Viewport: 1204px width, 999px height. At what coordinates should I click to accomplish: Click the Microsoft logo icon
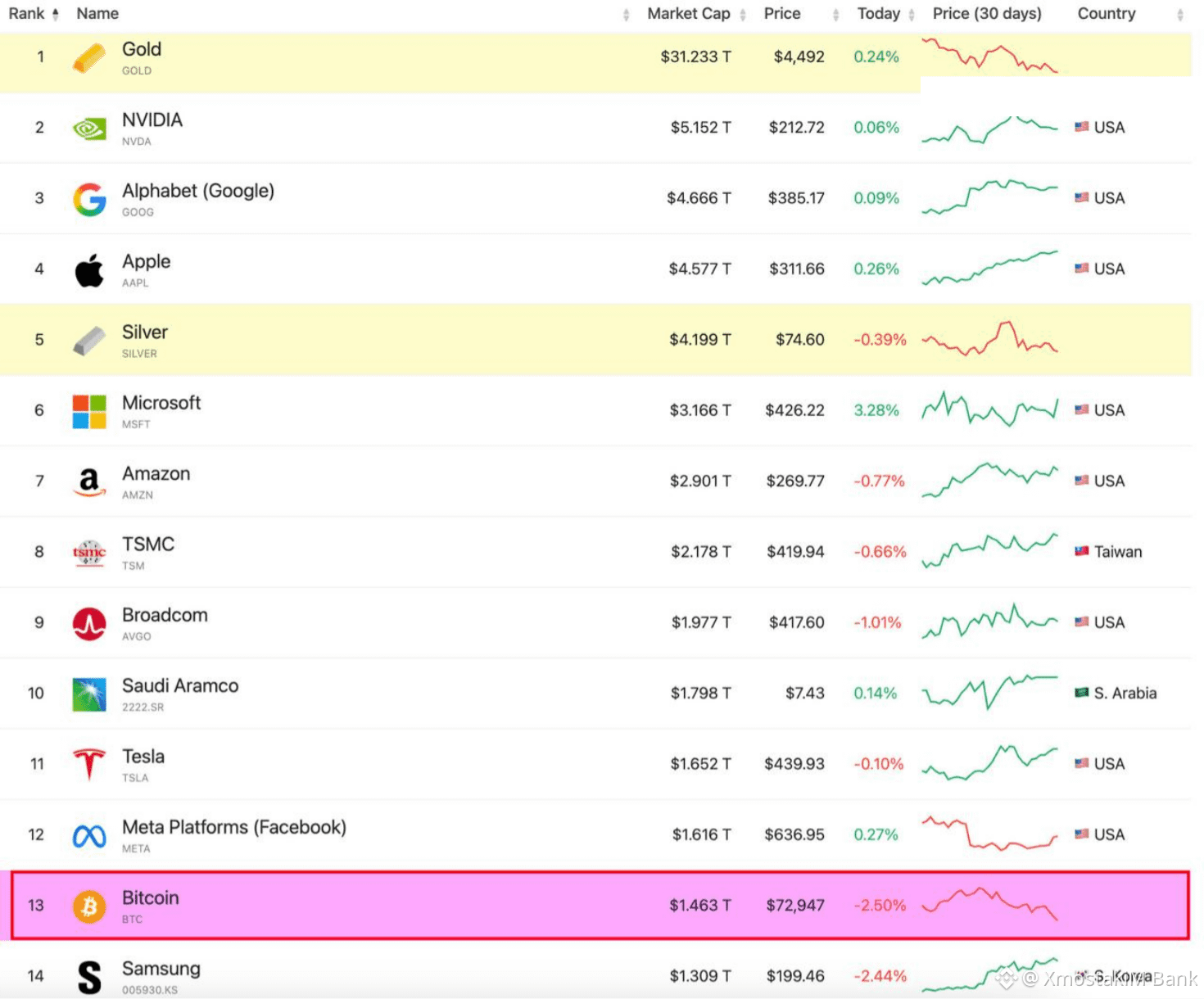[x=88, y=411]
